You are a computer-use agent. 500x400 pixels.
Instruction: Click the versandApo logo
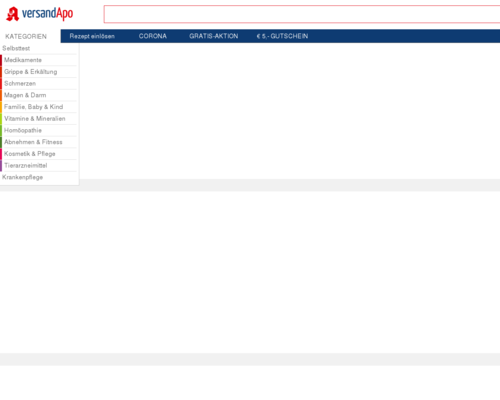40,14
